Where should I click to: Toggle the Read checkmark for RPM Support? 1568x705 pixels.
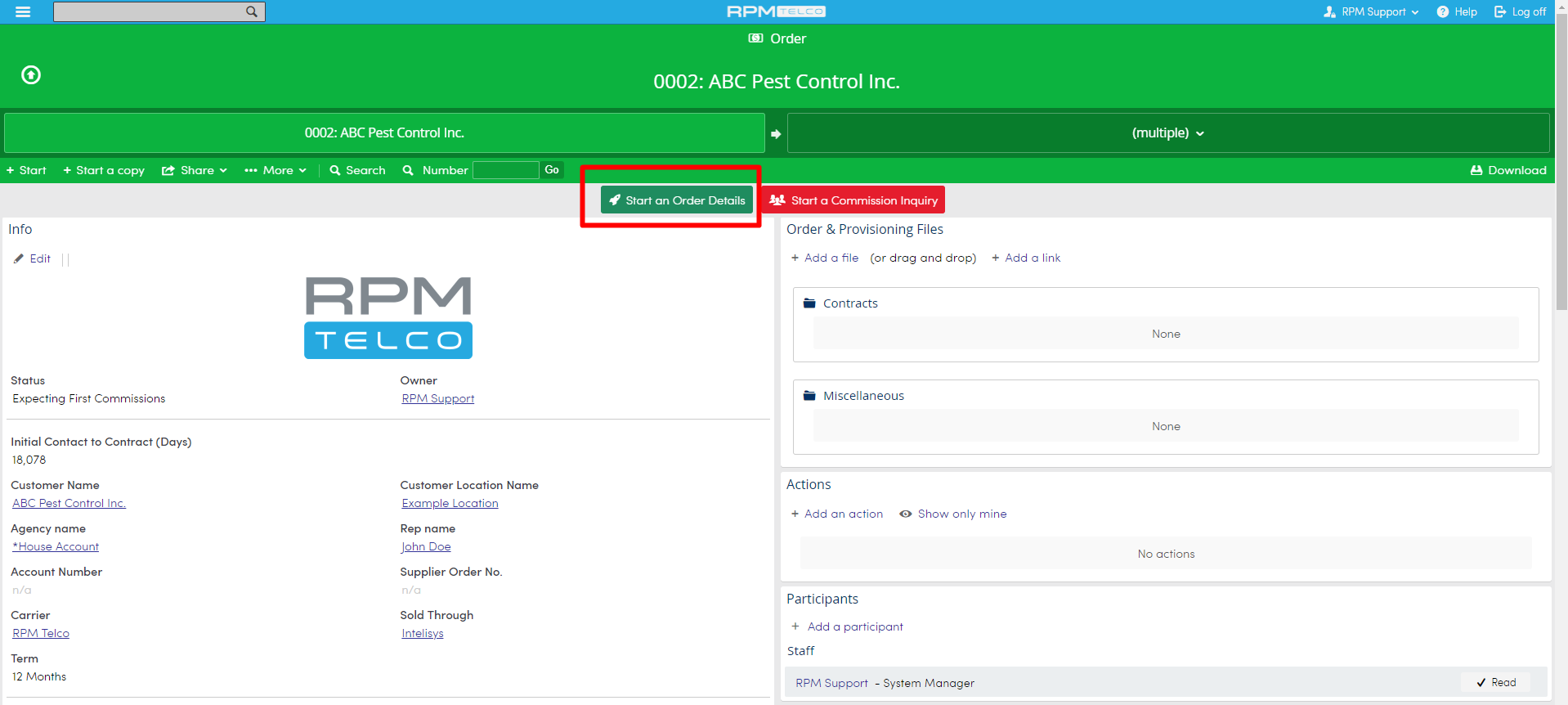(x=1496, y=683)
